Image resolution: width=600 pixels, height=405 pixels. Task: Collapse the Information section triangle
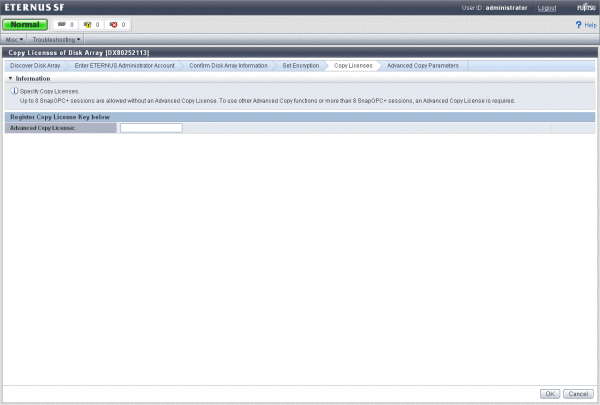(x=10, y=78)
